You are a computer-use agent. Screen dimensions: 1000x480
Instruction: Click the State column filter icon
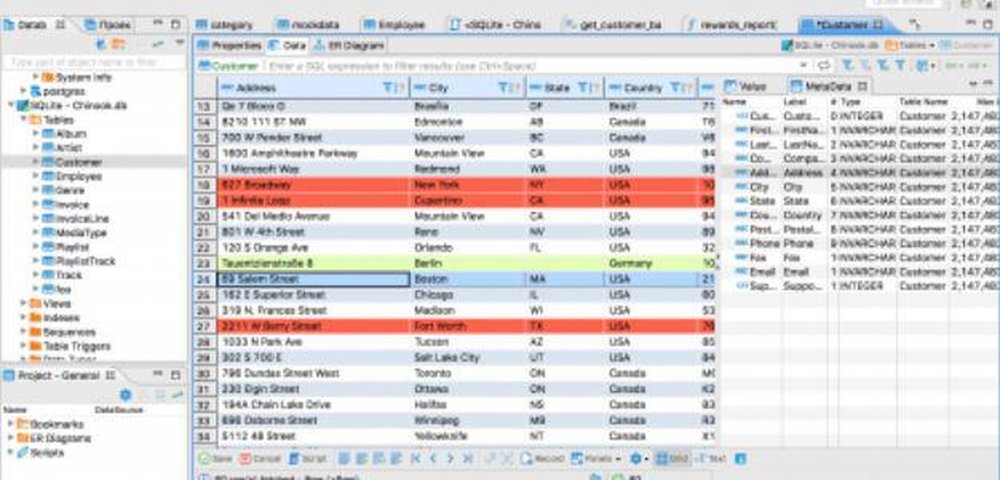click(584, 87)
